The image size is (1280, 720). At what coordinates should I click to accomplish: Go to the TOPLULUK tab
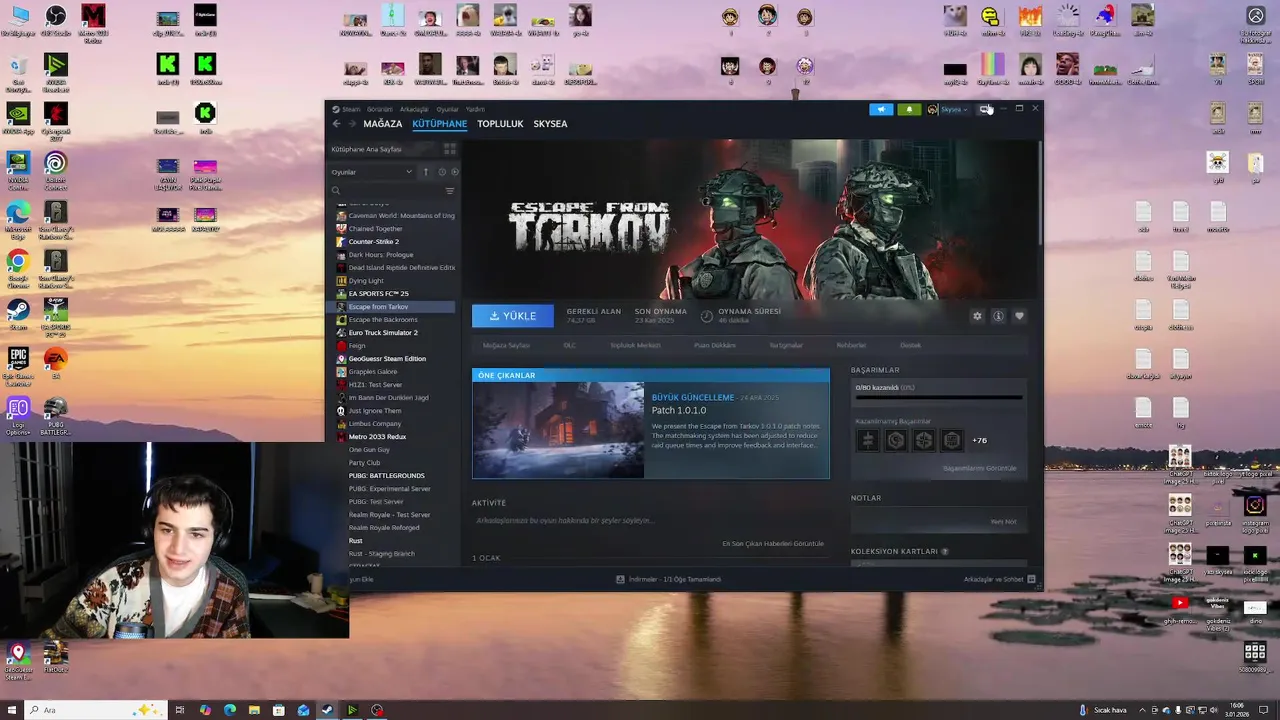tap(500, 124)
